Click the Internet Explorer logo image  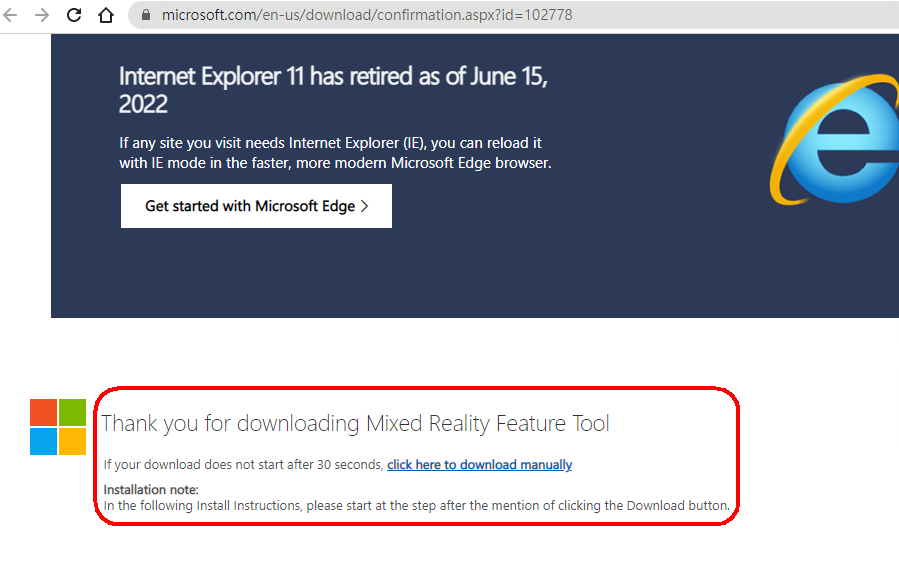(835, 140)
